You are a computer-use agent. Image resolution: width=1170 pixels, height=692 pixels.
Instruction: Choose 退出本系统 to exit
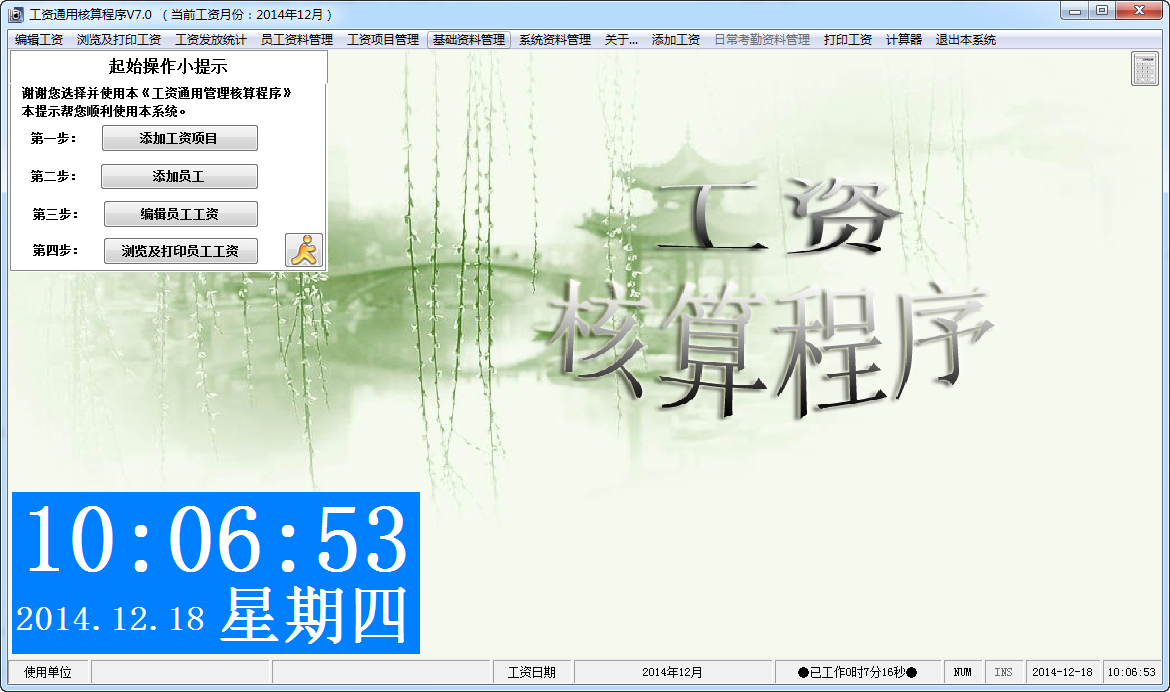tap(965, 40)
